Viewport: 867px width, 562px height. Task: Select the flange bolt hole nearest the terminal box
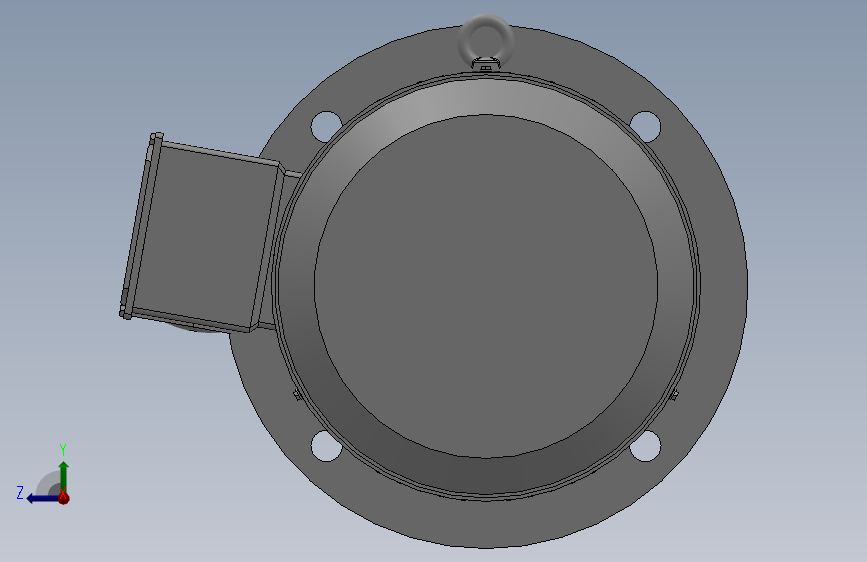click(x=326, y=126)
